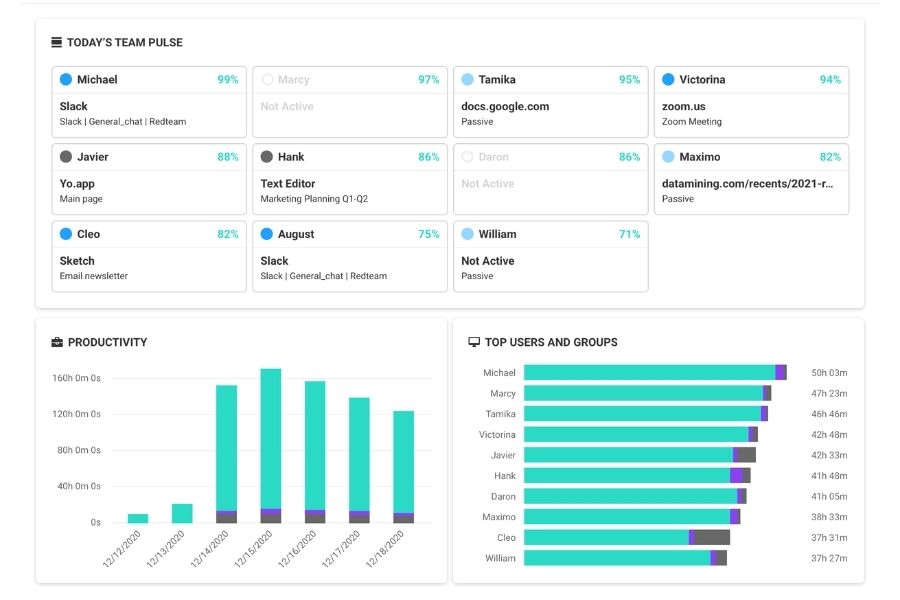Image resolution: width=900 pixels, height=600 pixels.
Task: Click Maximo's light blue status dot
Action: [668, 157]
